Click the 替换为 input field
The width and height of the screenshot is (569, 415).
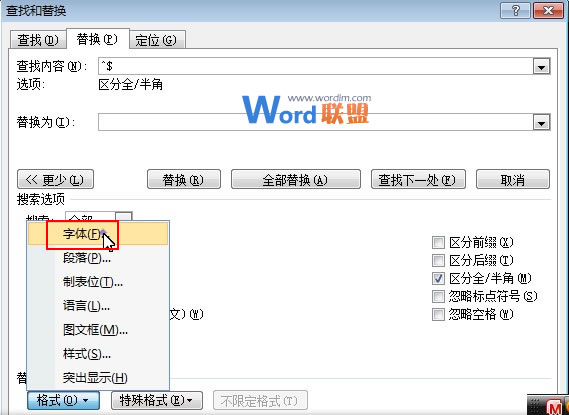[315, 122]
